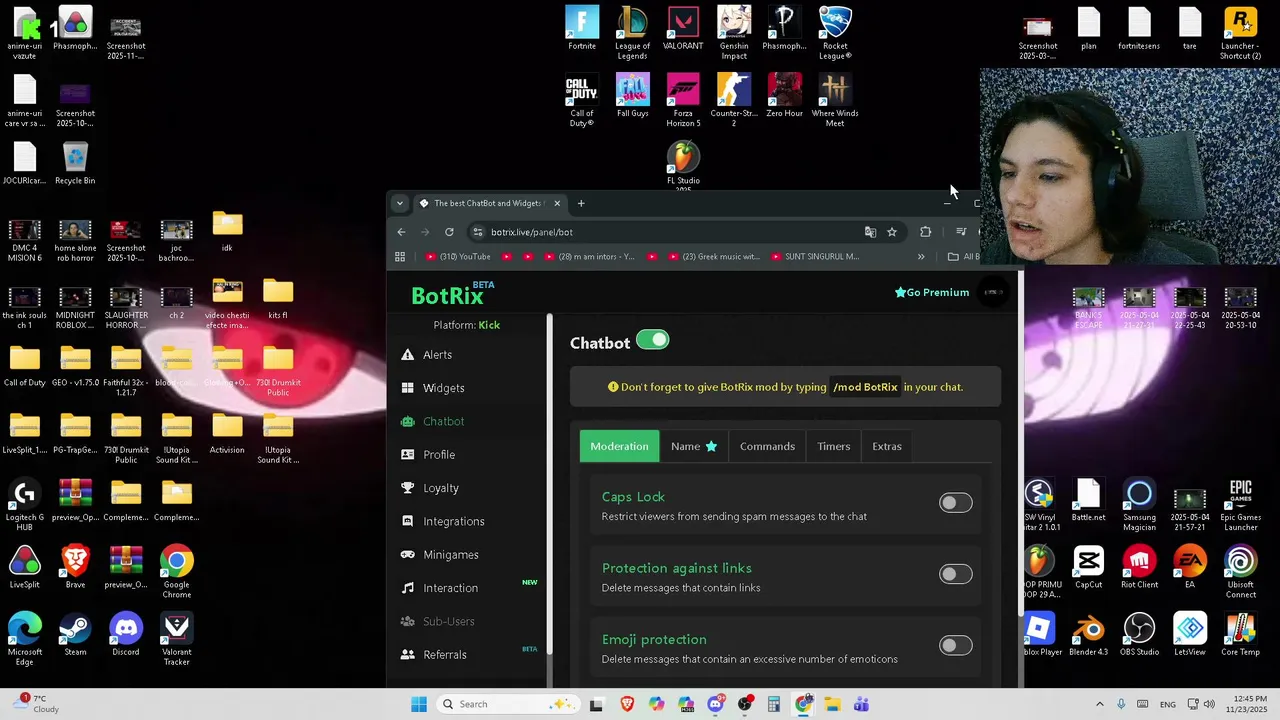Open the tab search dropdown arrow
The image size is (1280, 720).
tap(400, 203)
